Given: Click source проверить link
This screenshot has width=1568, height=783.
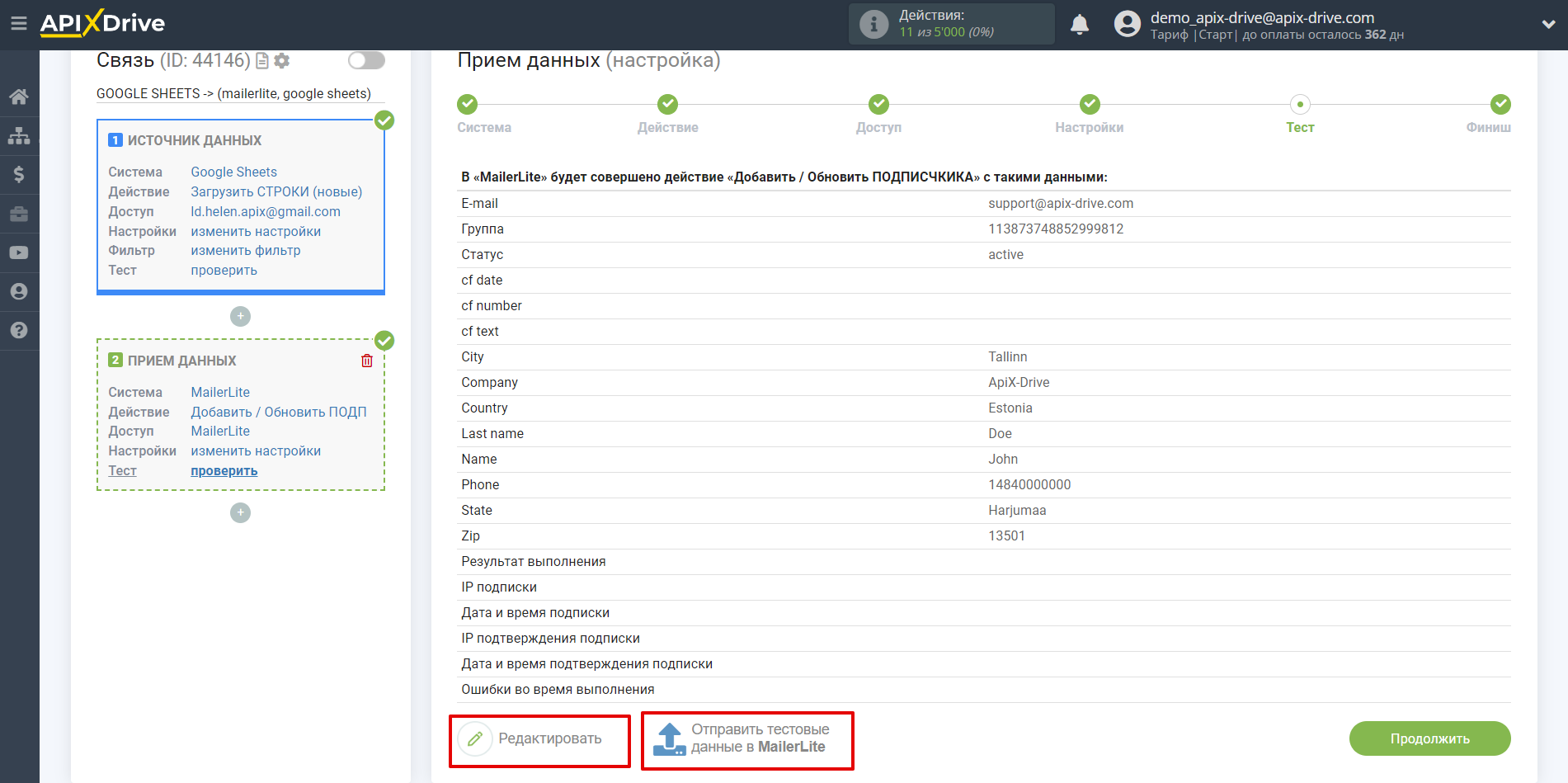Looking at the screenshot, I should pyautogui.click(x=224, y=270).
